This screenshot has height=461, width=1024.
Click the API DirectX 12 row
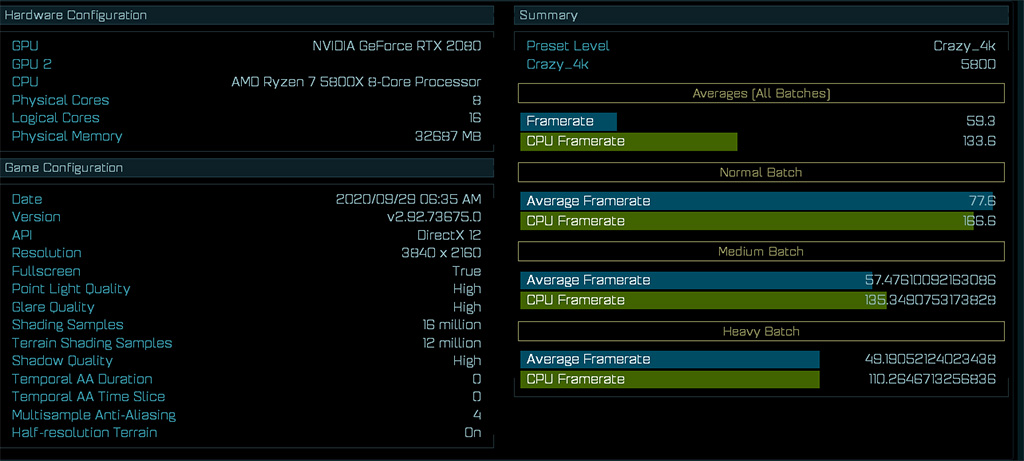coord(247,235)
